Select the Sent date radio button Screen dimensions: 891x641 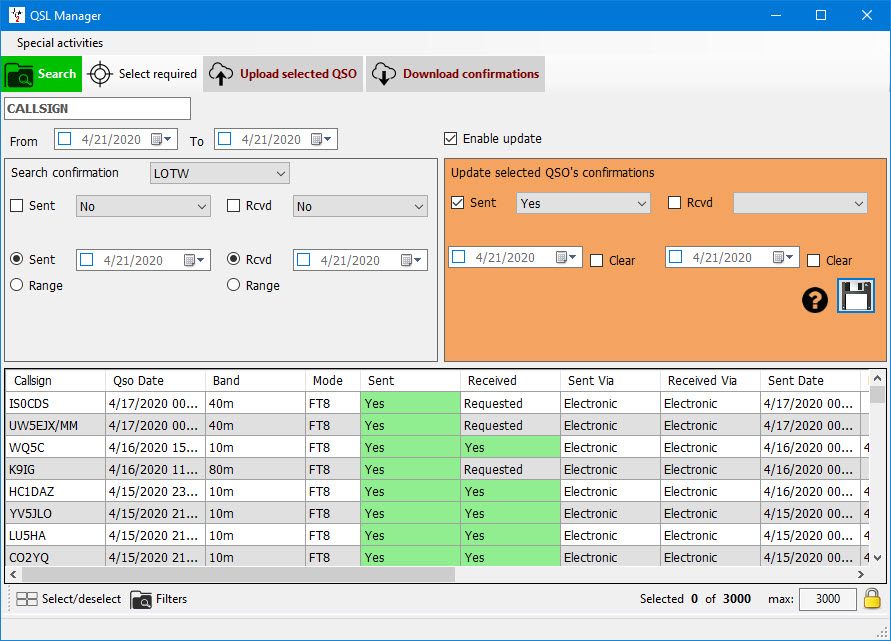17,259
